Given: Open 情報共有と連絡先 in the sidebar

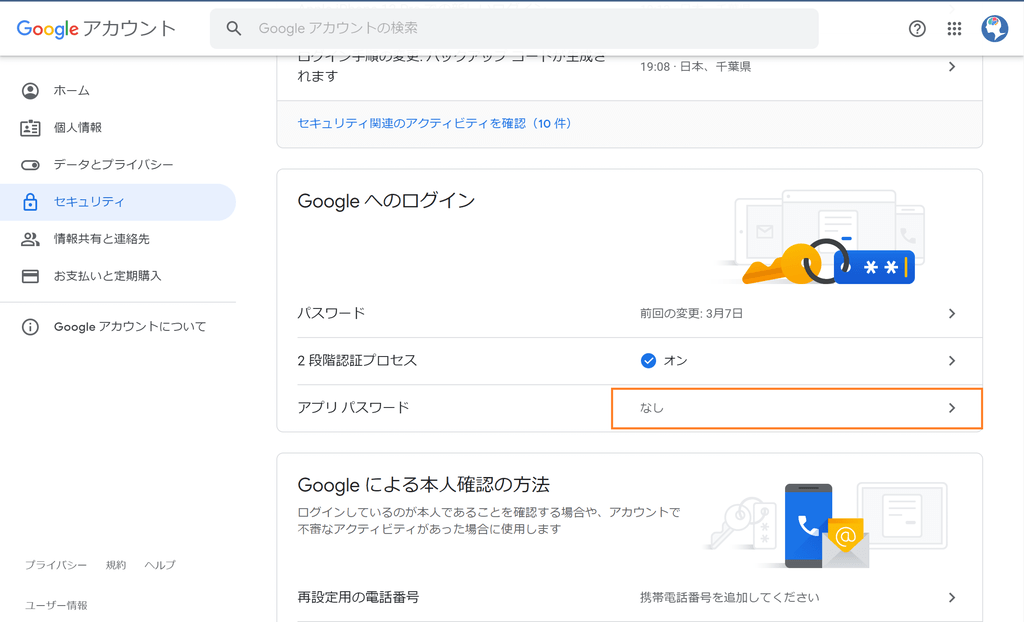Looking at the screenshot, I should click(x=118, y=239).
